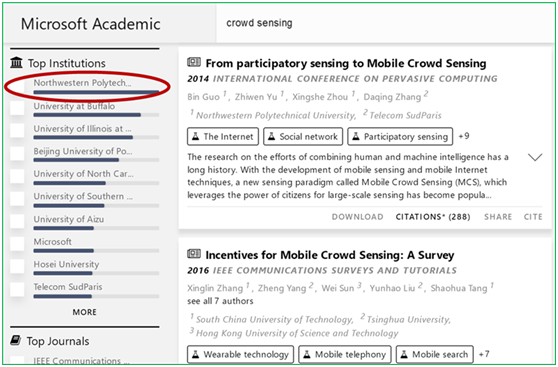558x367 pixels.
Task: Show more institutions via MORE
Action: (x=85, y=312)
